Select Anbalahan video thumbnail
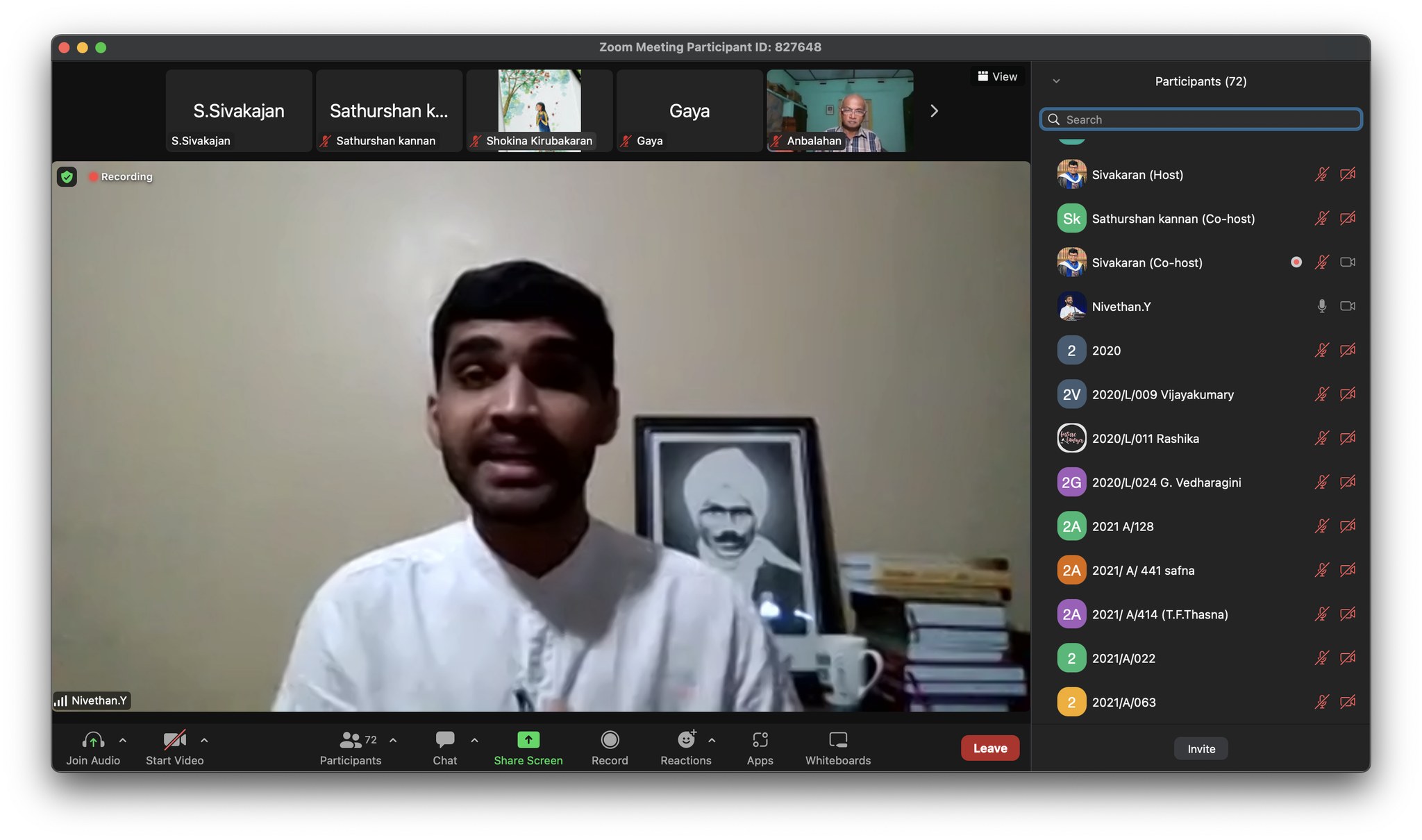 point(840,110)
